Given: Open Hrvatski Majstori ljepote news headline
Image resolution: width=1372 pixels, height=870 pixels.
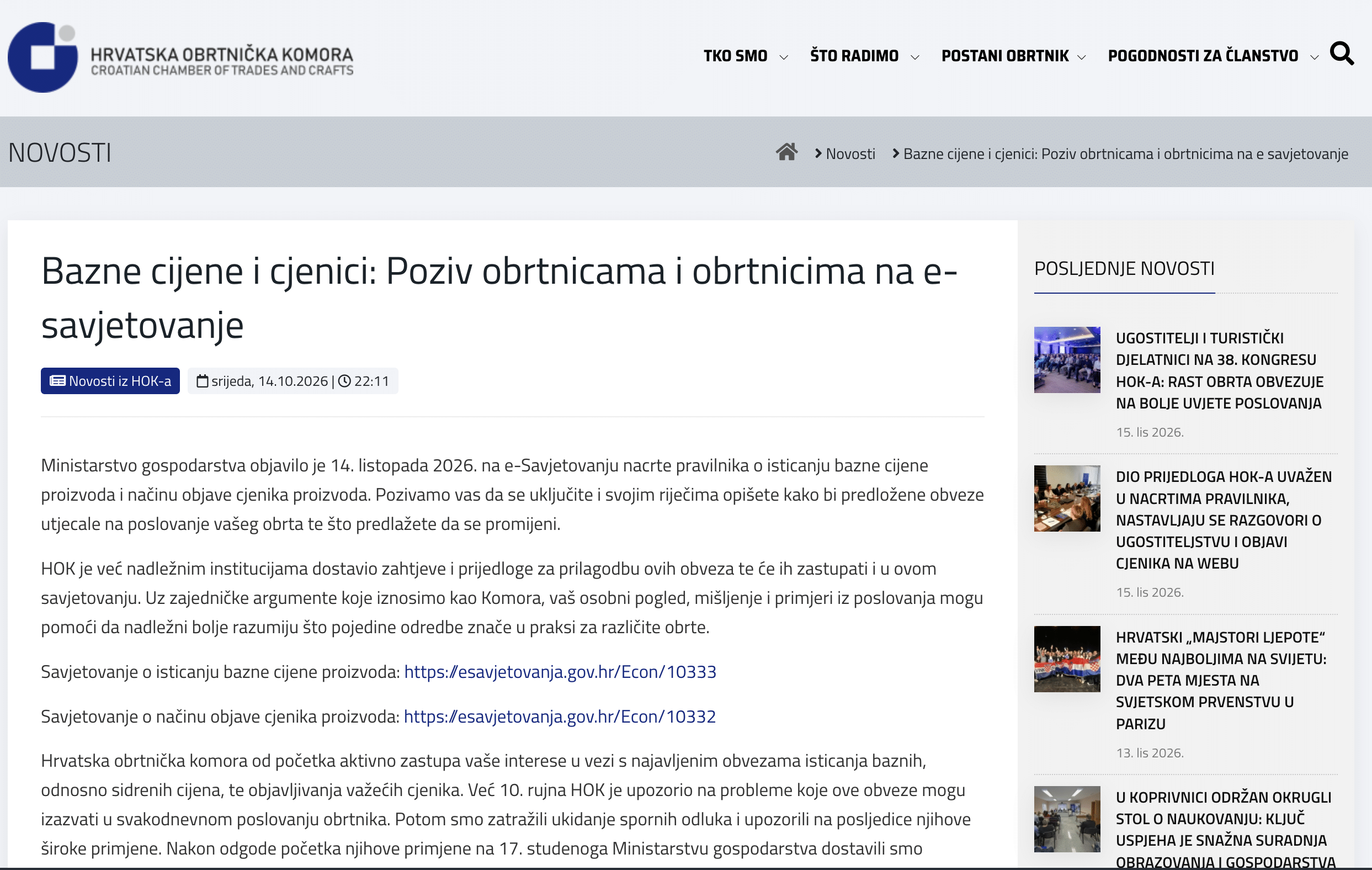Looking at the screenshot, I should (1220, 680).
